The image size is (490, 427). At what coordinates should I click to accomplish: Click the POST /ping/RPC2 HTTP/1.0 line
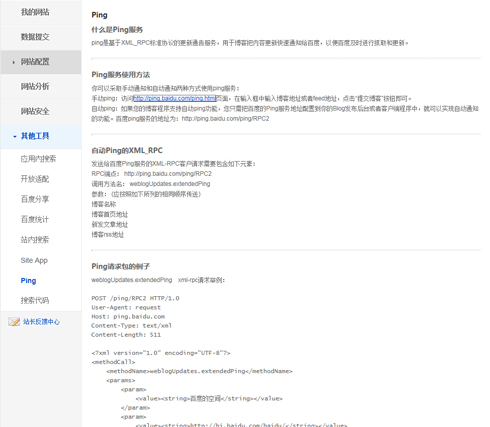(135, 298)
